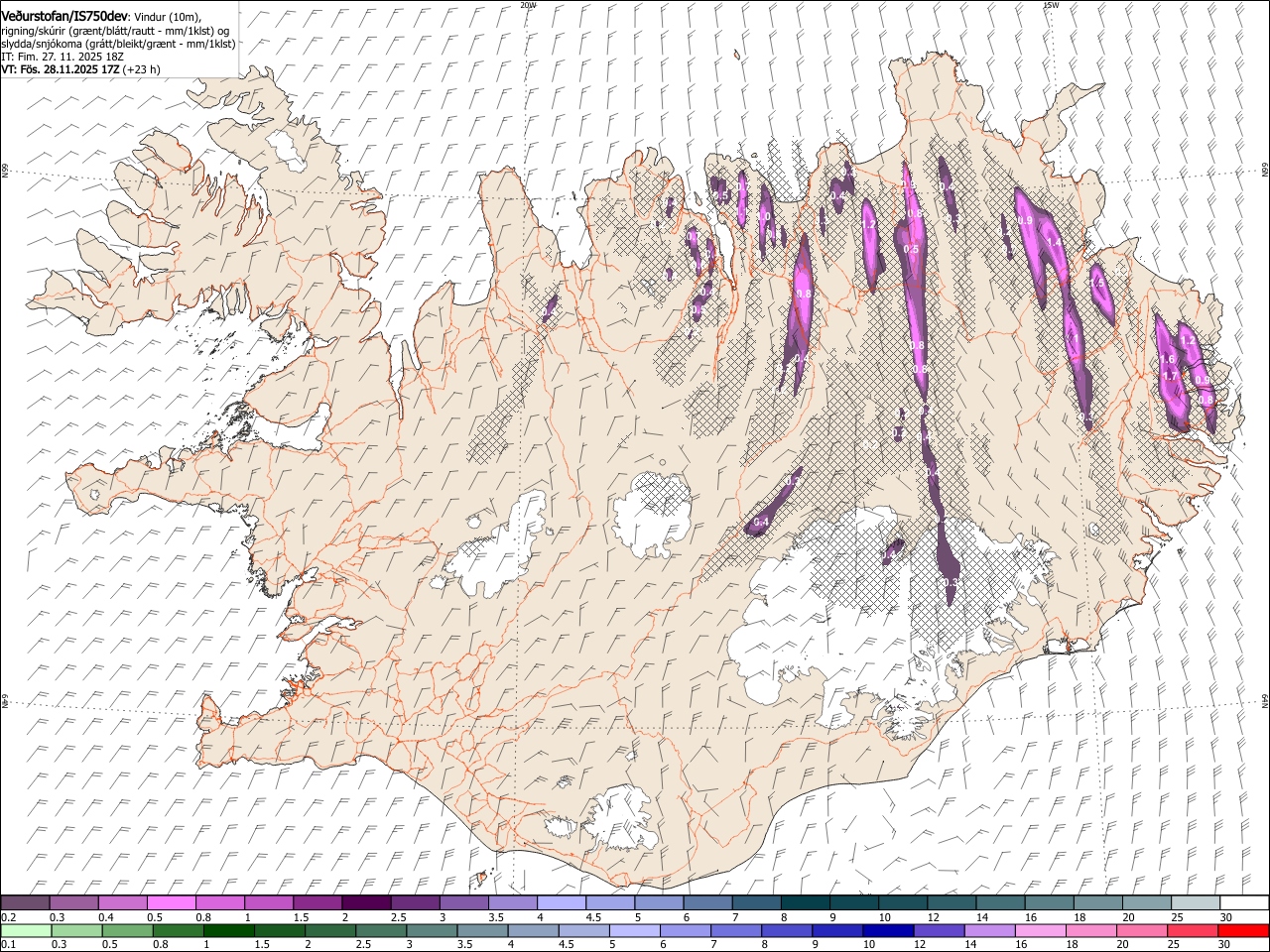
Task: Pick the white top-row swatch after 30
Action: click(1244, 903)
